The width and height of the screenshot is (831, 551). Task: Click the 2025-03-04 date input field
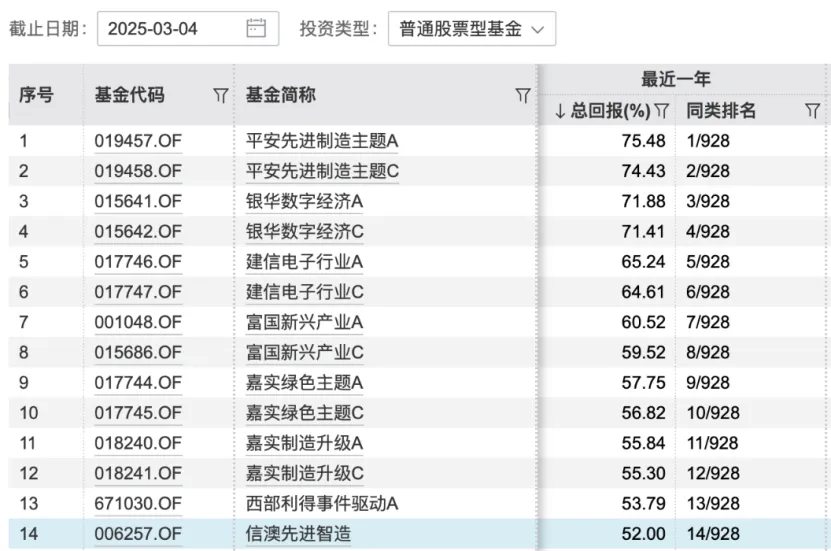point(165,29)
